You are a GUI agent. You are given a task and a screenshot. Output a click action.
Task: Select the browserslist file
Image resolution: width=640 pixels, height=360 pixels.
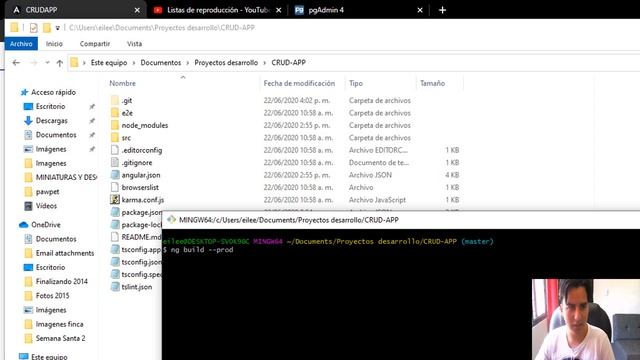[140, 187]
